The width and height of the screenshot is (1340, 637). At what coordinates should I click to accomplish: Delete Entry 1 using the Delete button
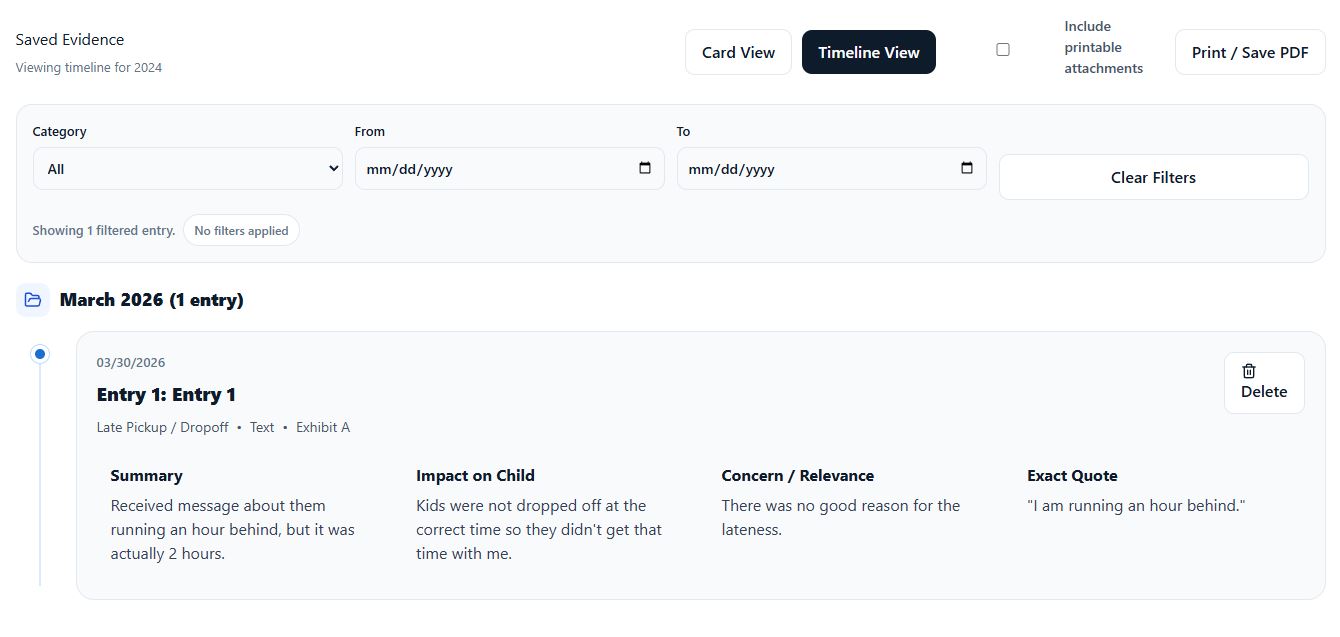1263,382
